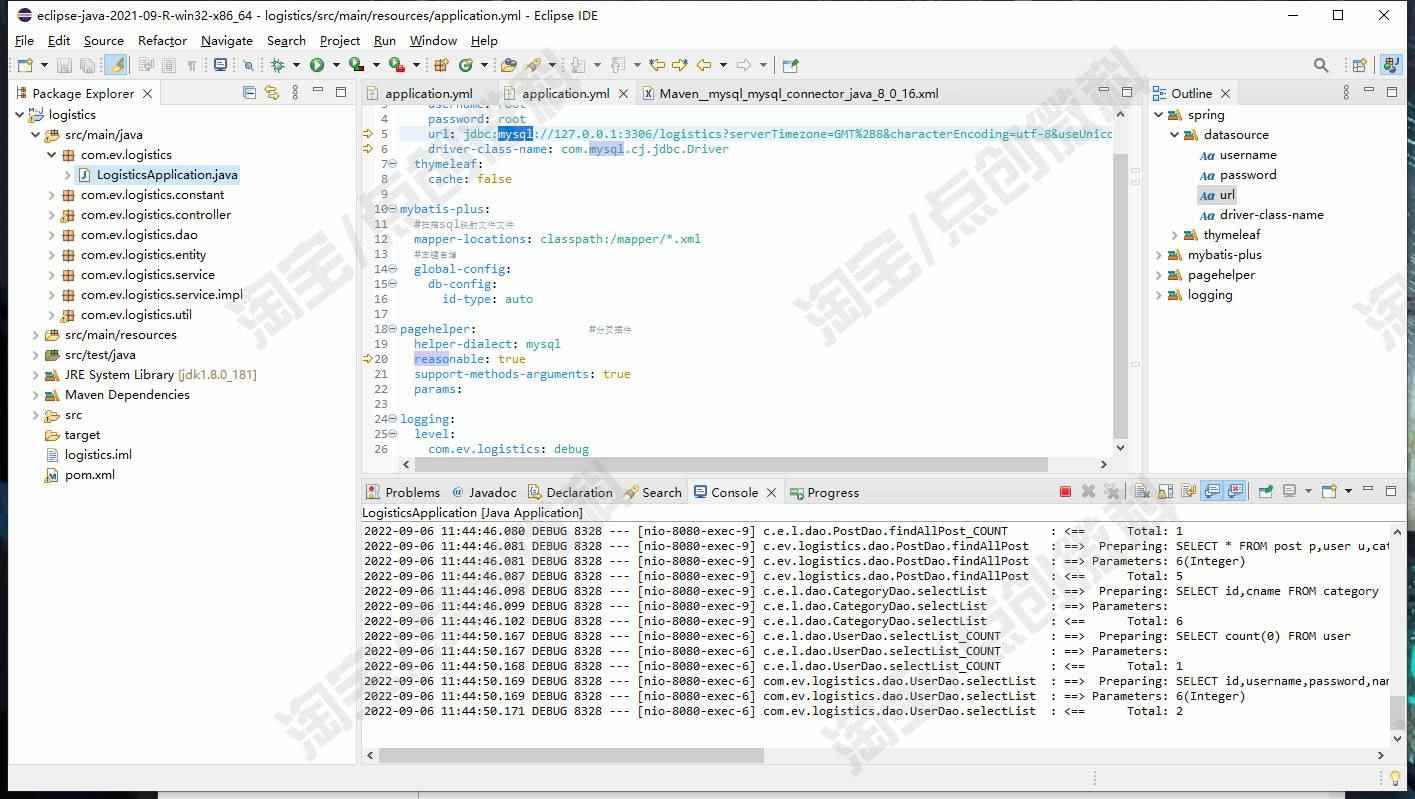
Task: Click the Console horizontal scrollbar
Action: pos(571,756)
